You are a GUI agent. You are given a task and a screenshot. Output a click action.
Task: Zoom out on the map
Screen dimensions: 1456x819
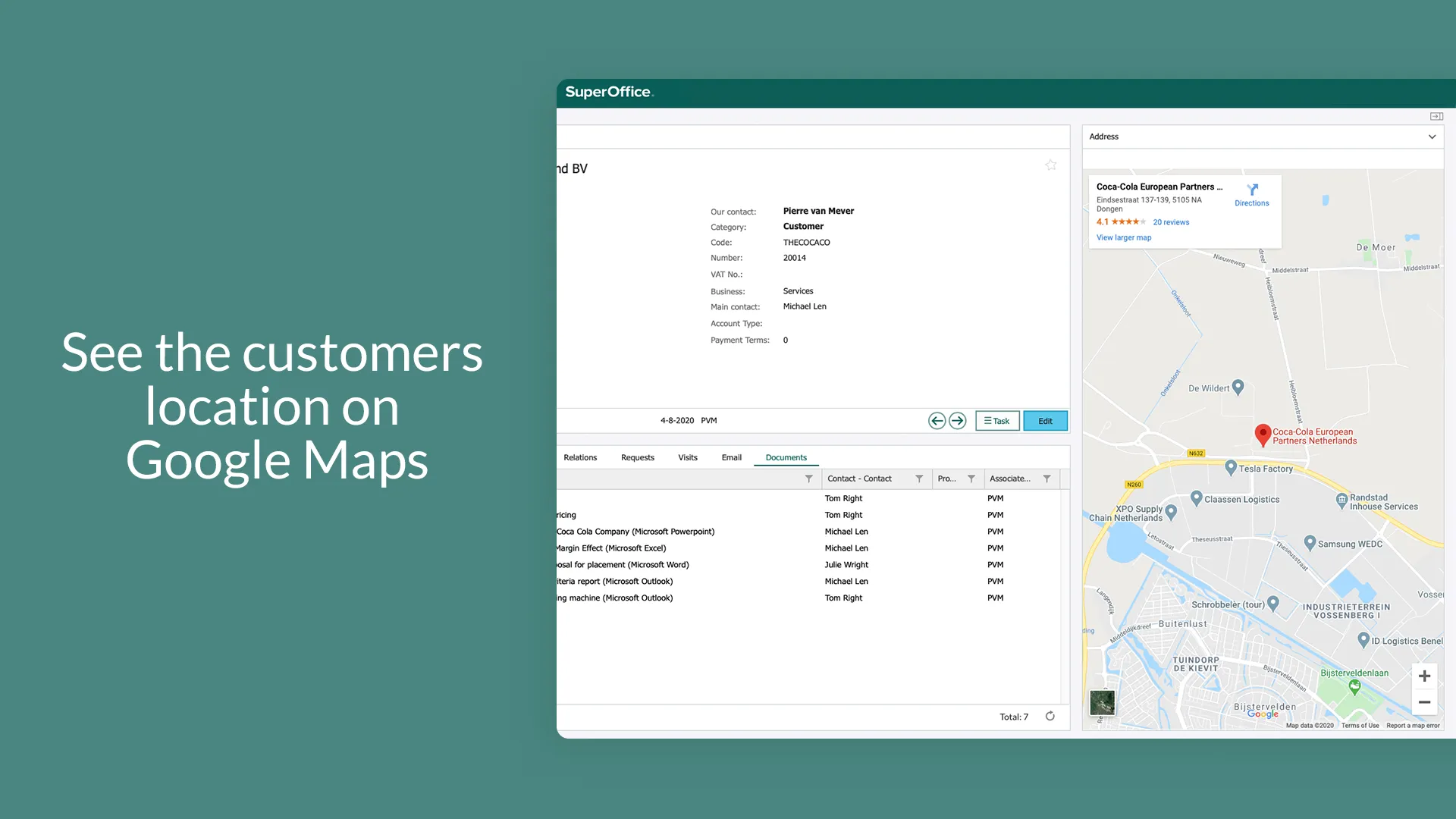1424,702
